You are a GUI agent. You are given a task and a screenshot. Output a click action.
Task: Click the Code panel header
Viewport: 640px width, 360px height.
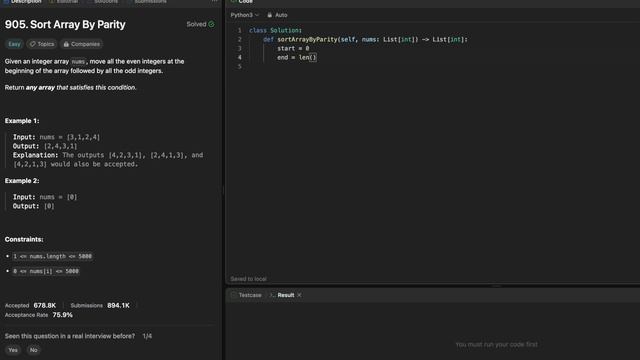click(242, 2)
